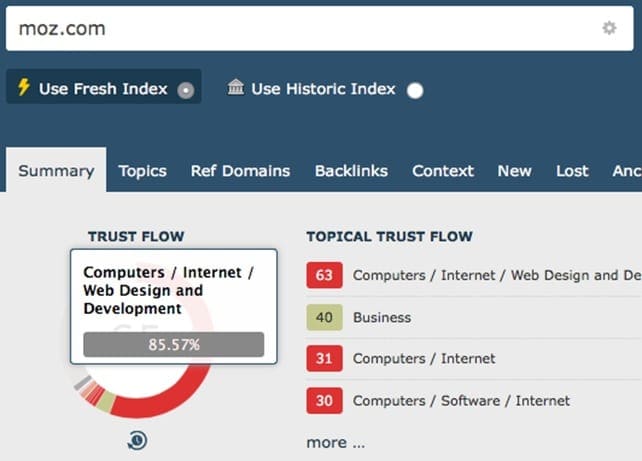
Task: Click the 85.57% progress bar
Action: [174, 345]
